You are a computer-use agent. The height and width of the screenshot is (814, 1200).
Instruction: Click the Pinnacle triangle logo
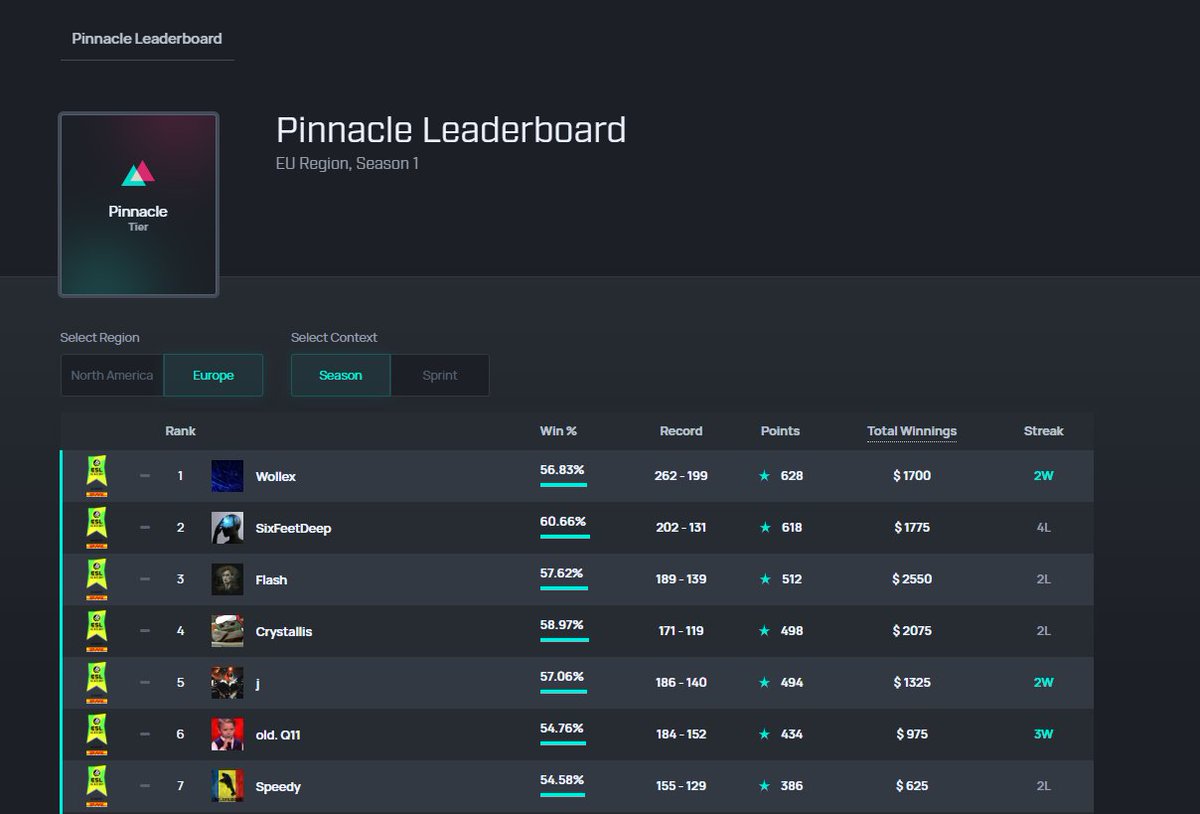138,174
